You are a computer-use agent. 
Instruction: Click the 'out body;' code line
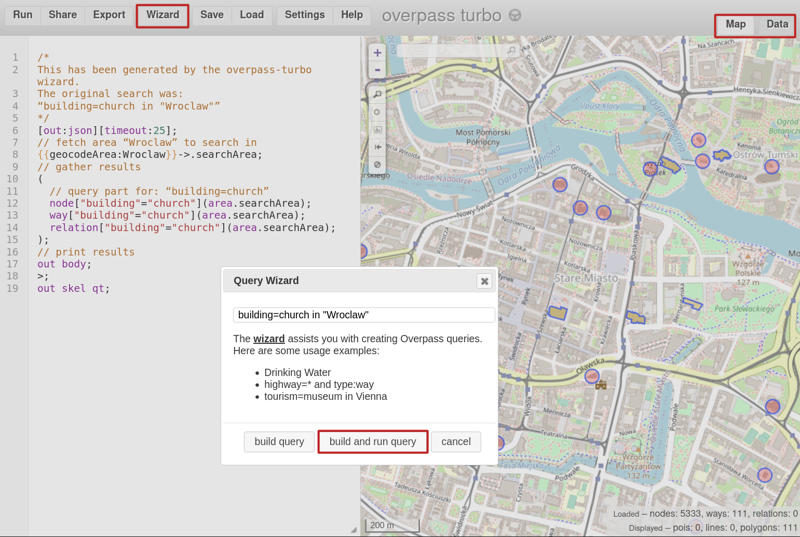click(64, 264)
